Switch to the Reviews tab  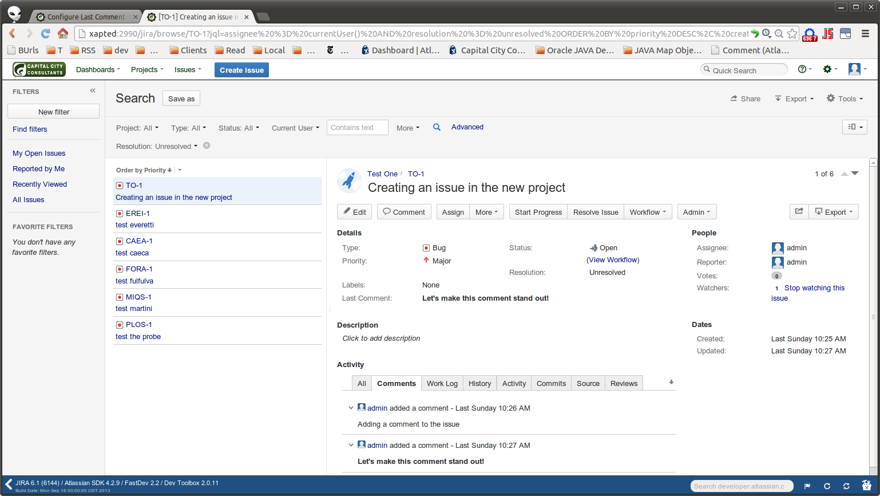pos(624,383)
